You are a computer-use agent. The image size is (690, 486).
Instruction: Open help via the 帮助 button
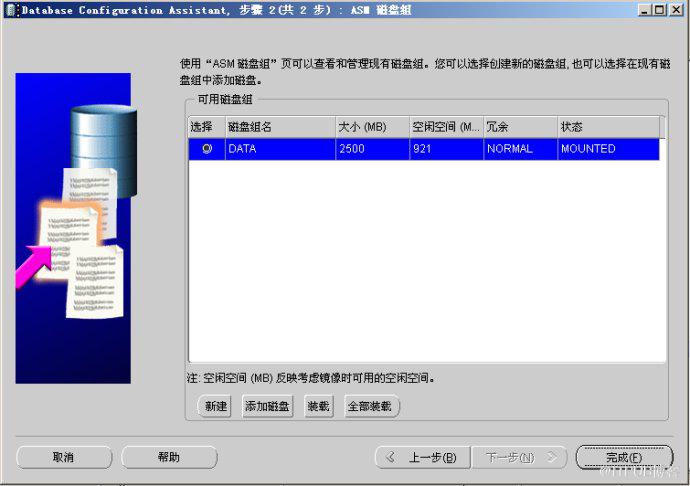pyautogui.click(x=169, y=457)
